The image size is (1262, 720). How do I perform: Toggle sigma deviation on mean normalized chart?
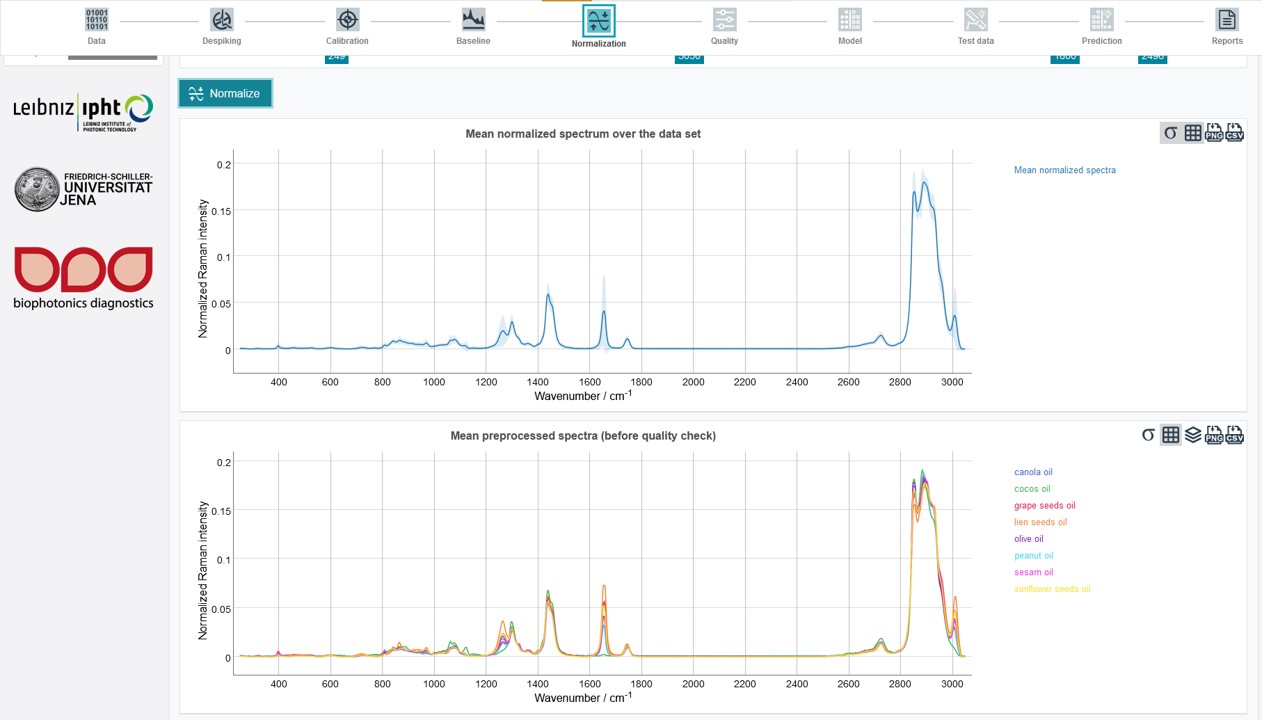pos(1171,133)
